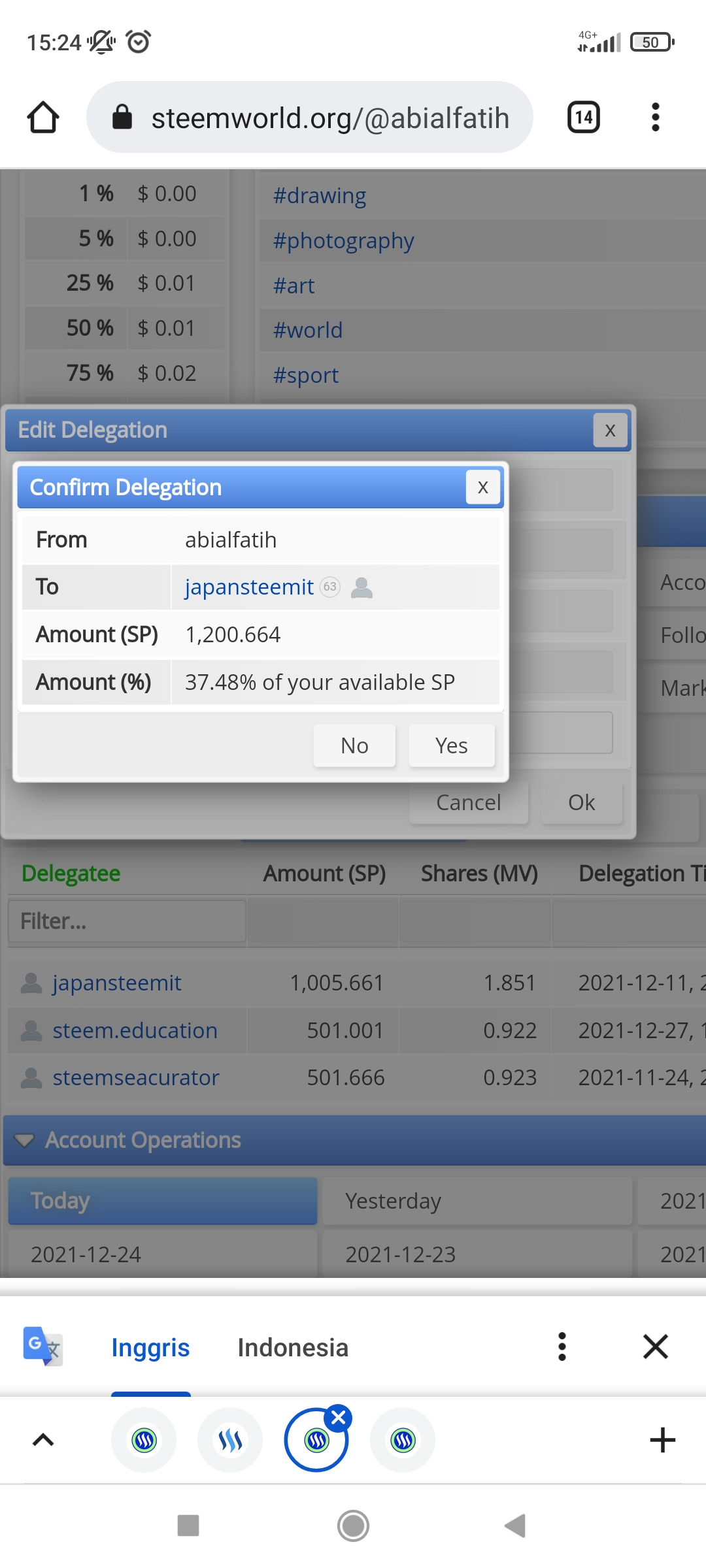Click the Delegatee Filter input field
Image resolution: width=706 pixels, height=1568 pixels.
click(127, 921)
